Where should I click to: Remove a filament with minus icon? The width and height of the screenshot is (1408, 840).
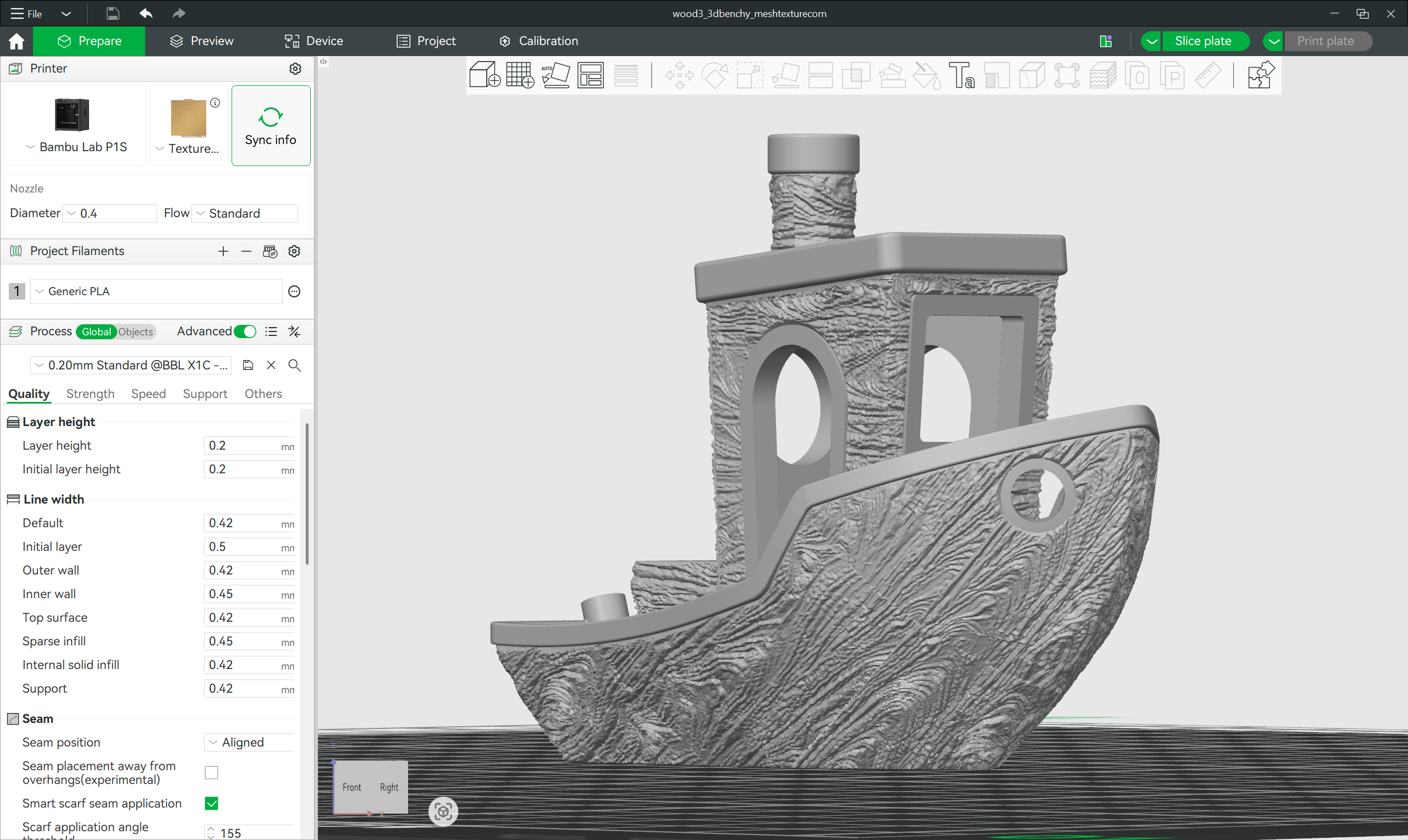point(246,251)
